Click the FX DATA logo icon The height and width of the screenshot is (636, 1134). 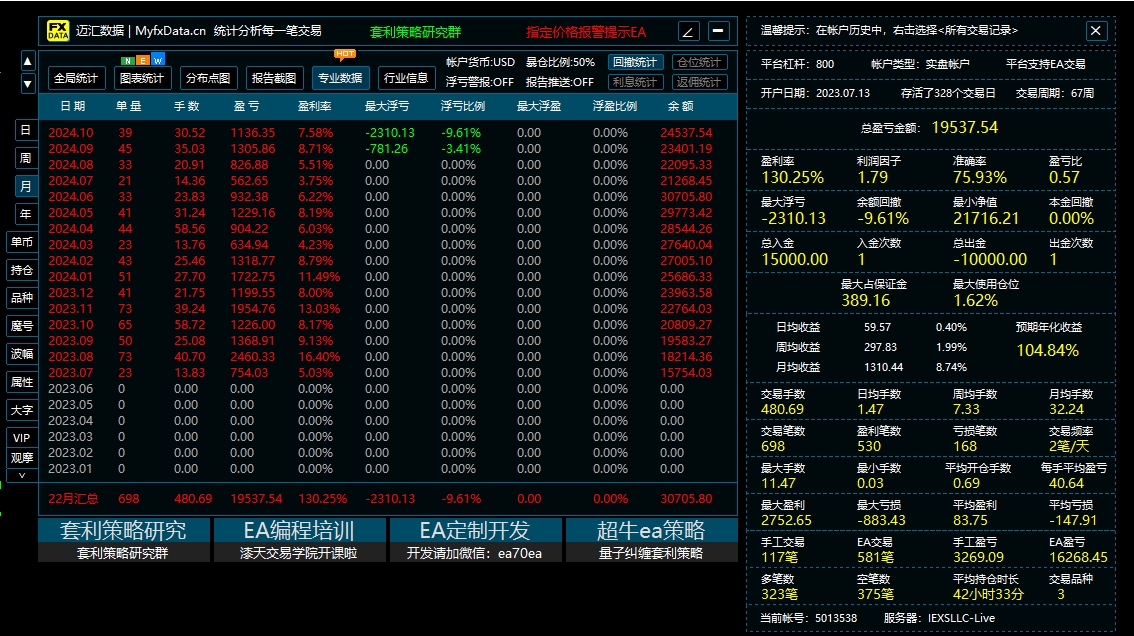(x=58, y=30)
